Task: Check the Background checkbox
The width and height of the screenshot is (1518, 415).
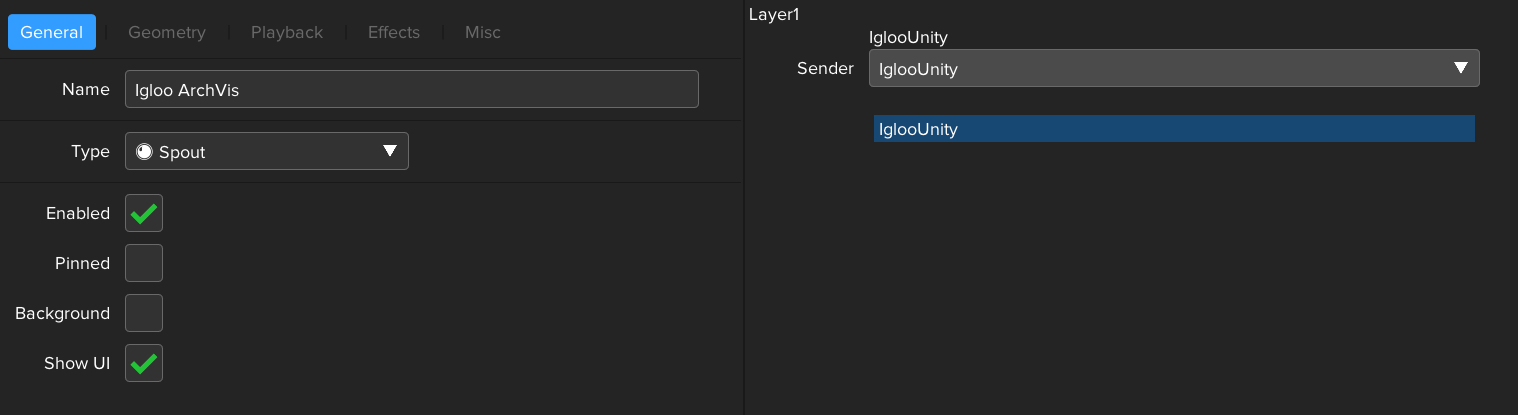Action: point(144,313)
